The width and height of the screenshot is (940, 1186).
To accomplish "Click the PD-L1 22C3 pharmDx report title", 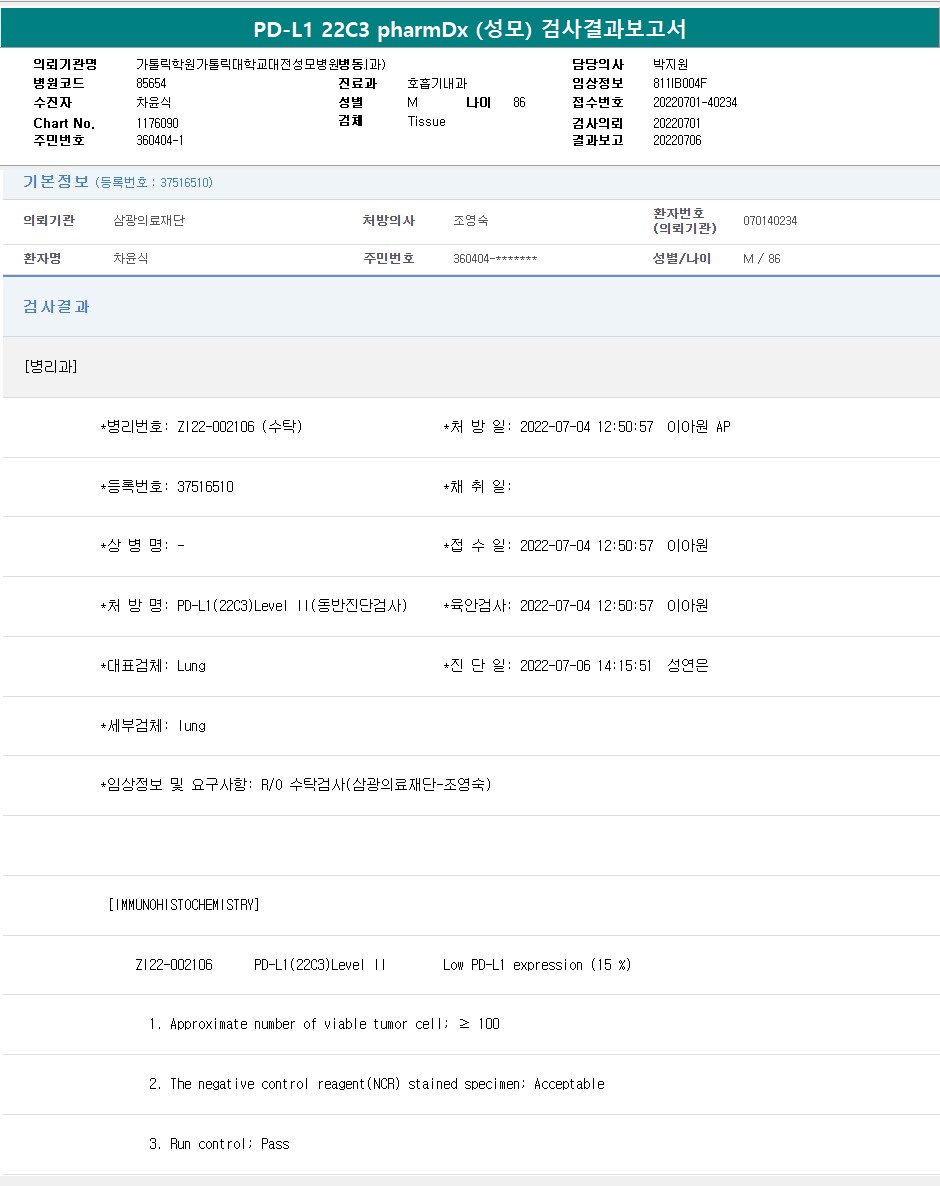I will [470, 28].
